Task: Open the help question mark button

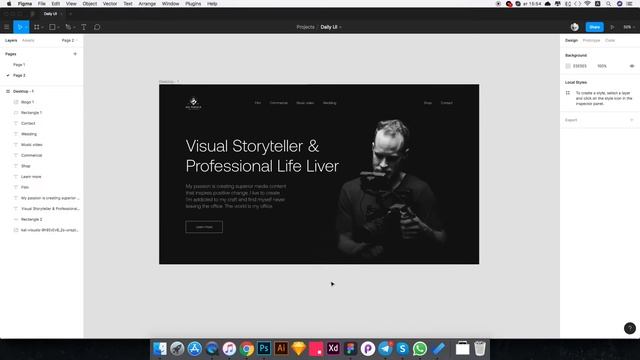Action: 630,328
